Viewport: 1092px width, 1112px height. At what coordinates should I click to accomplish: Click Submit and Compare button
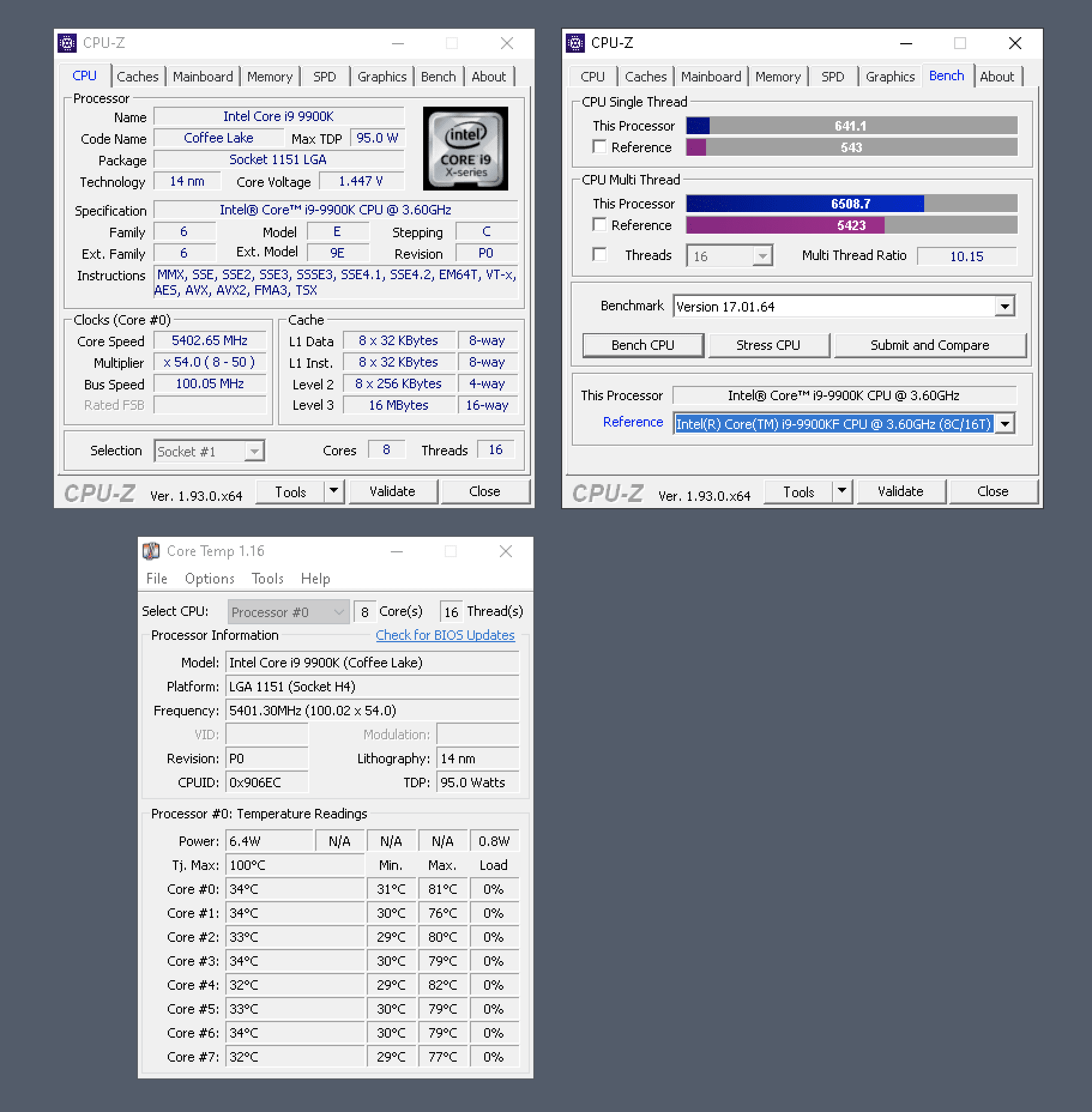(930, 345)
